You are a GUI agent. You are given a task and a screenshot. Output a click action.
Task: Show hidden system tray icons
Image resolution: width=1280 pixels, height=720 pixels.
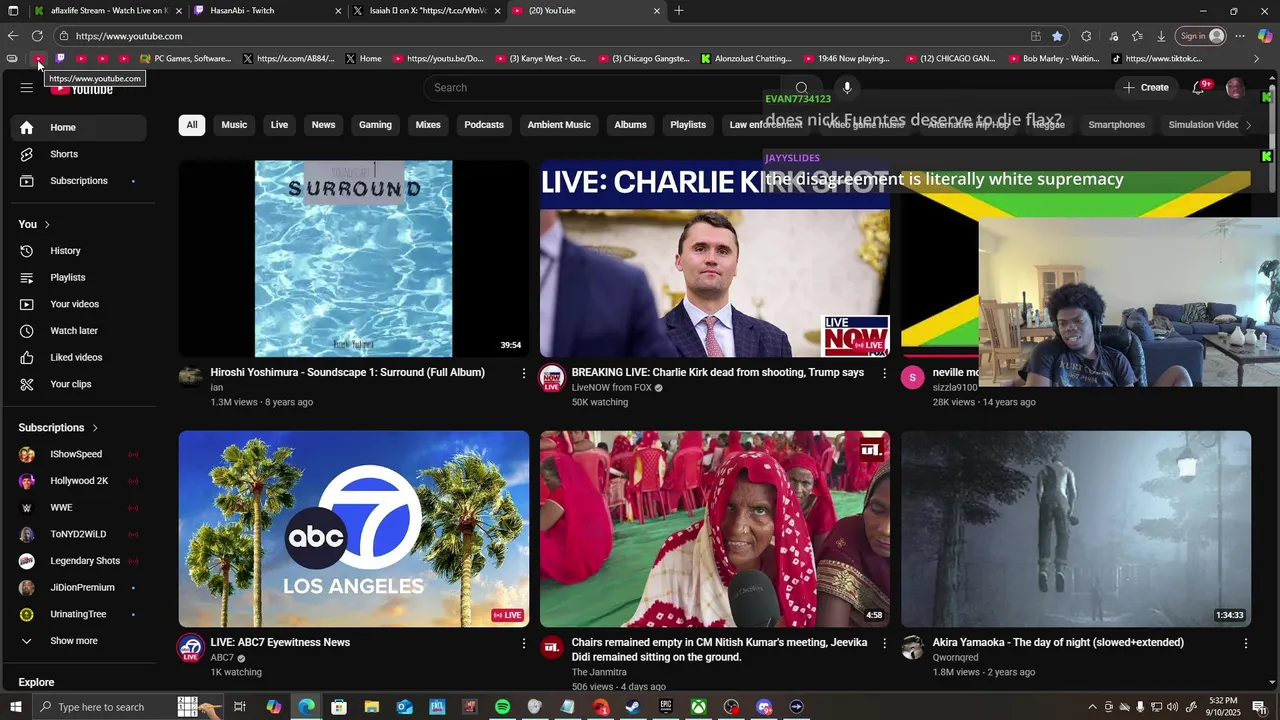pyautogui.click(x=1092, y=707)
